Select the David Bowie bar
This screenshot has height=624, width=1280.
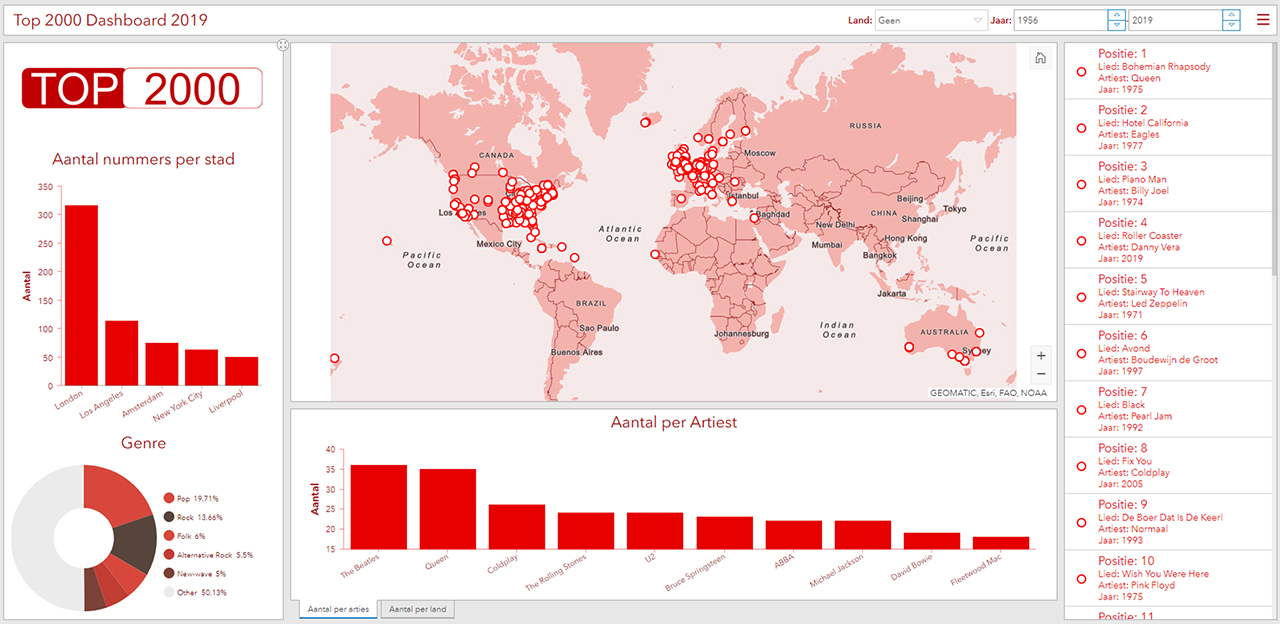tap(932, 541)
